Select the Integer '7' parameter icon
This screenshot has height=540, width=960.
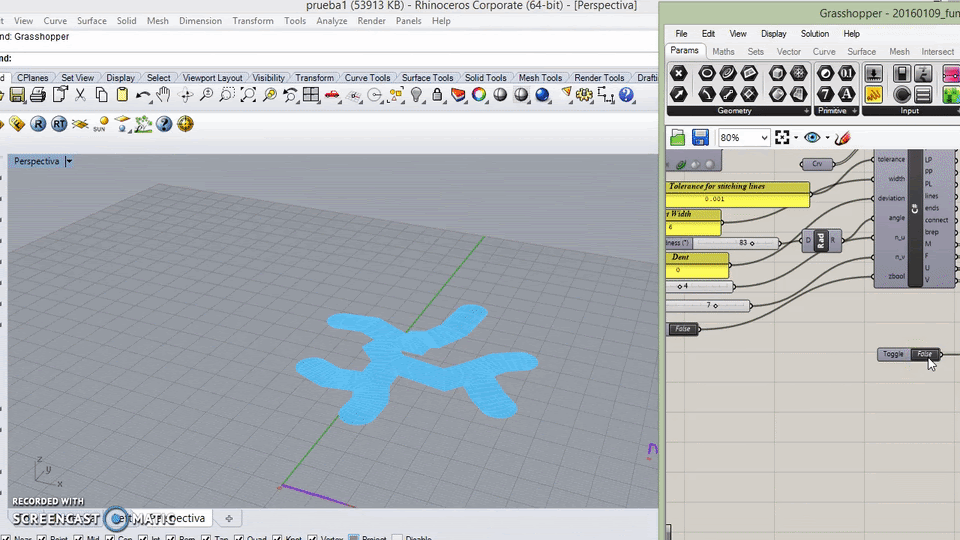[825, 94]
